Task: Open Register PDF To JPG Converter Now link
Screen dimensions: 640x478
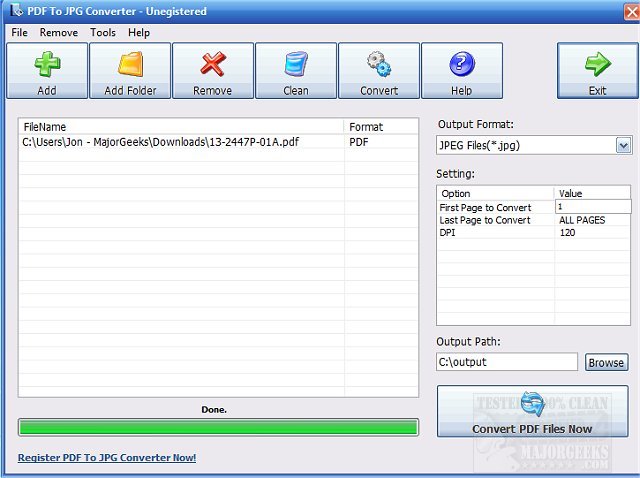Action: pyautogui.click(x=107, y=458)
